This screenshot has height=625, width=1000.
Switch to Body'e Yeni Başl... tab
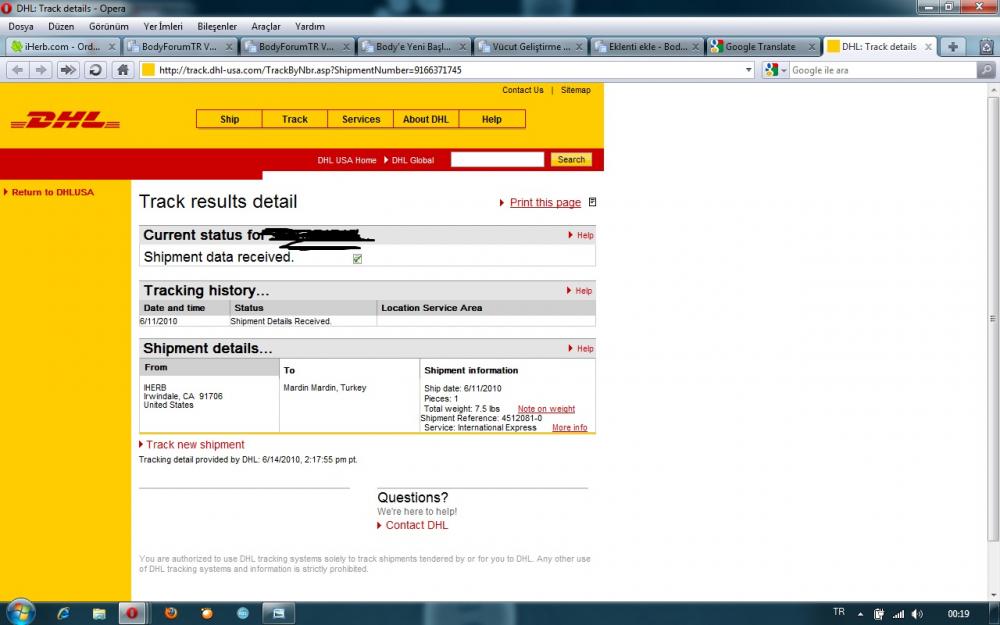tap(413, 47)
